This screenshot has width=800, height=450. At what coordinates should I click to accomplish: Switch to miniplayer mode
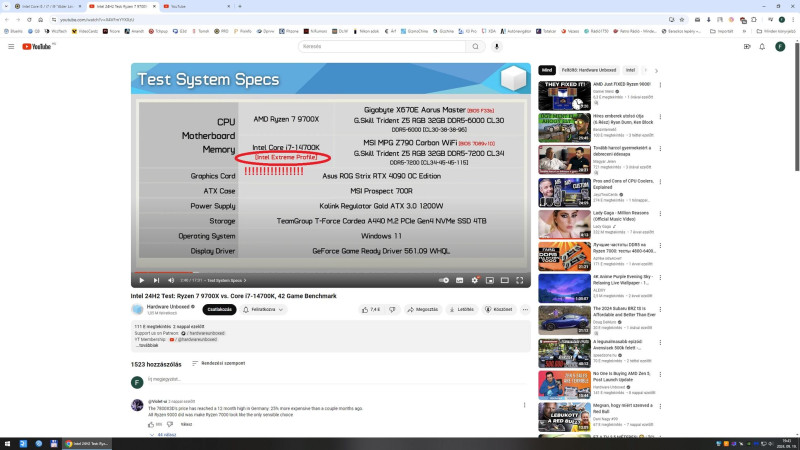[490, 280]
